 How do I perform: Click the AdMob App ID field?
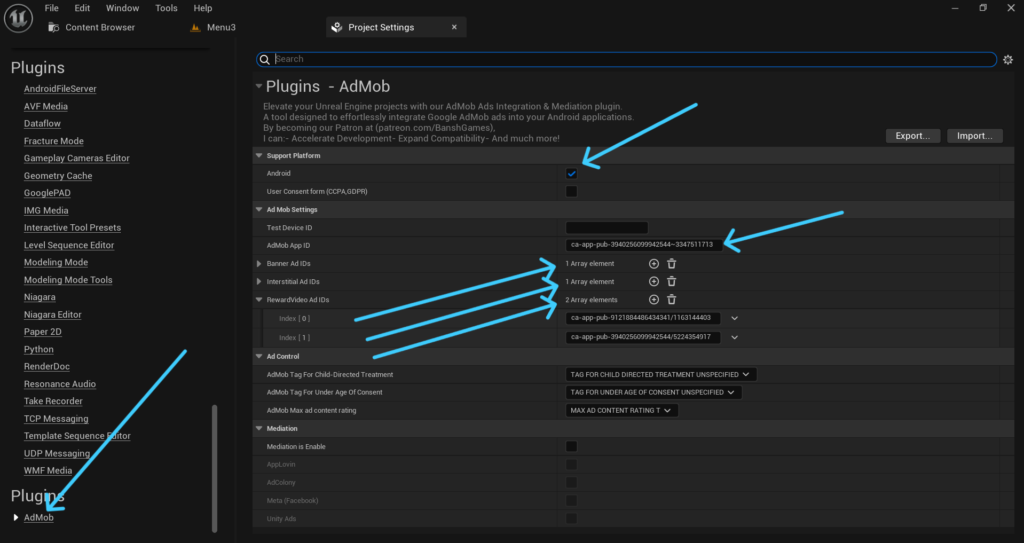pos(644,245)
